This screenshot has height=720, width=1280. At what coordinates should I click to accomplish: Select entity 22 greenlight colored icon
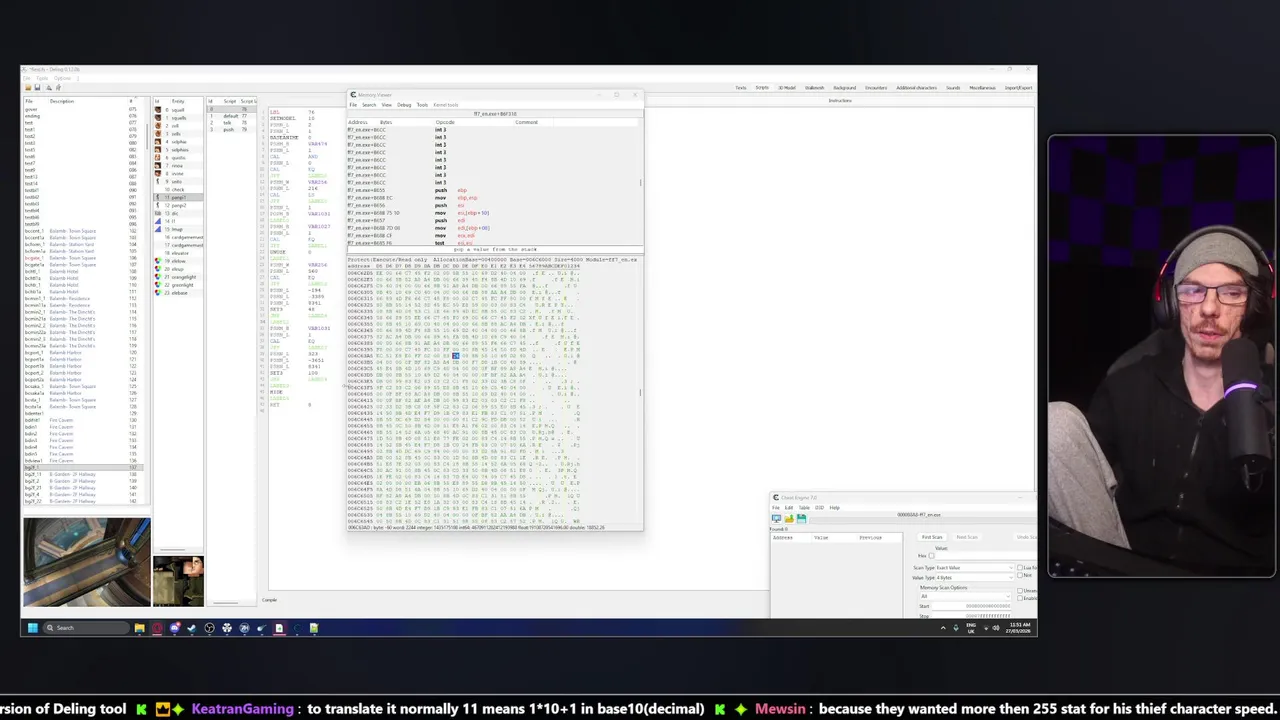[158, 285]
